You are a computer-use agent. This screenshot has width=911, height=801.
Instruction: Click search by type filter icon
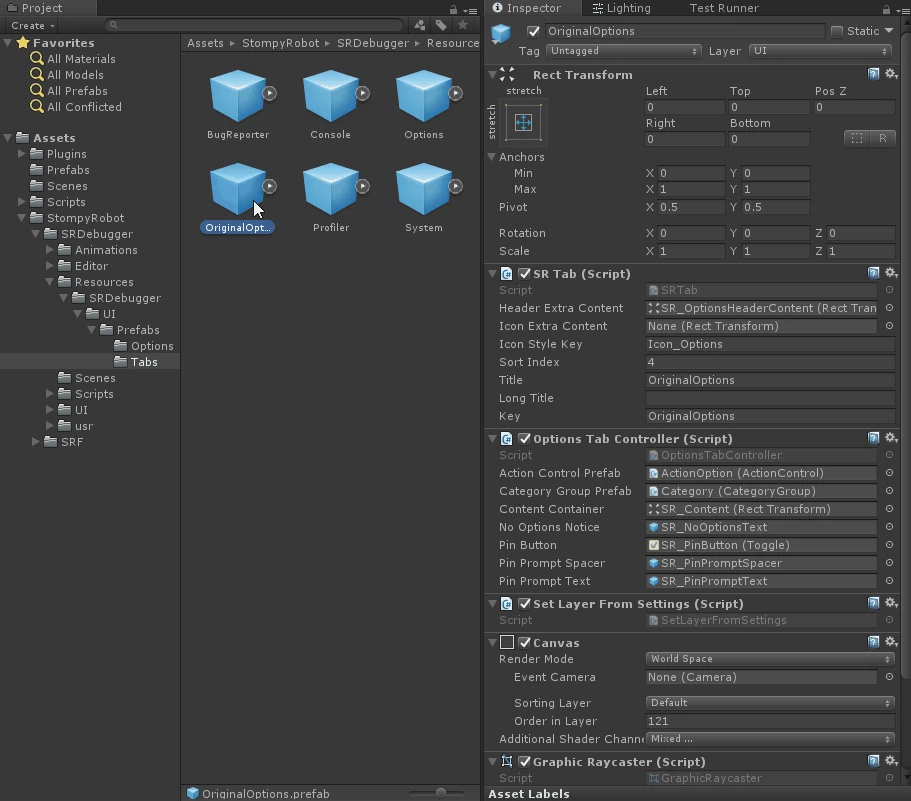[x=419, y=25]
